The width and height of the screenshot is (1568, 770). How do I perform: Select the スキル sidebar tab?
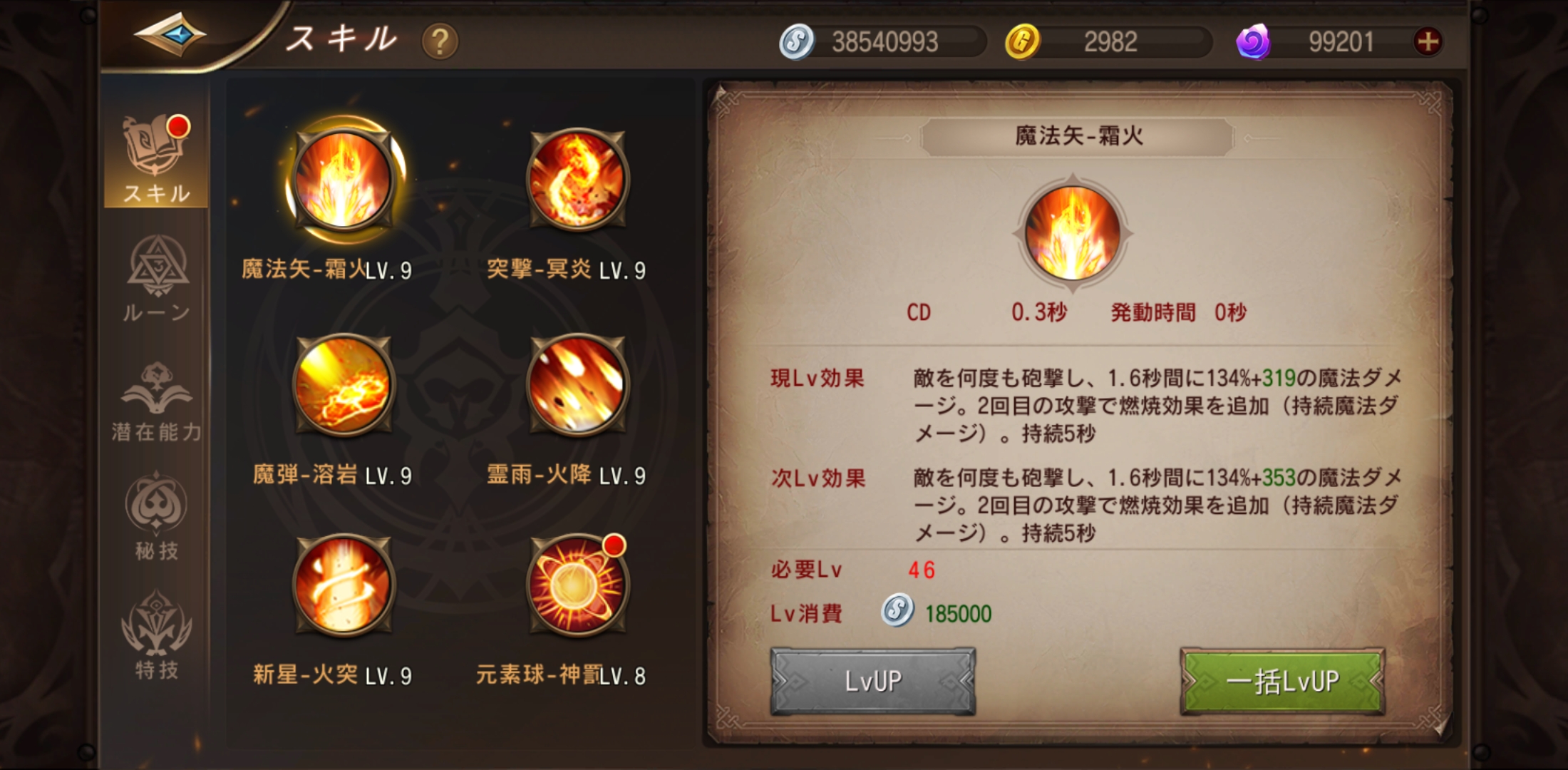pos(157,158)
